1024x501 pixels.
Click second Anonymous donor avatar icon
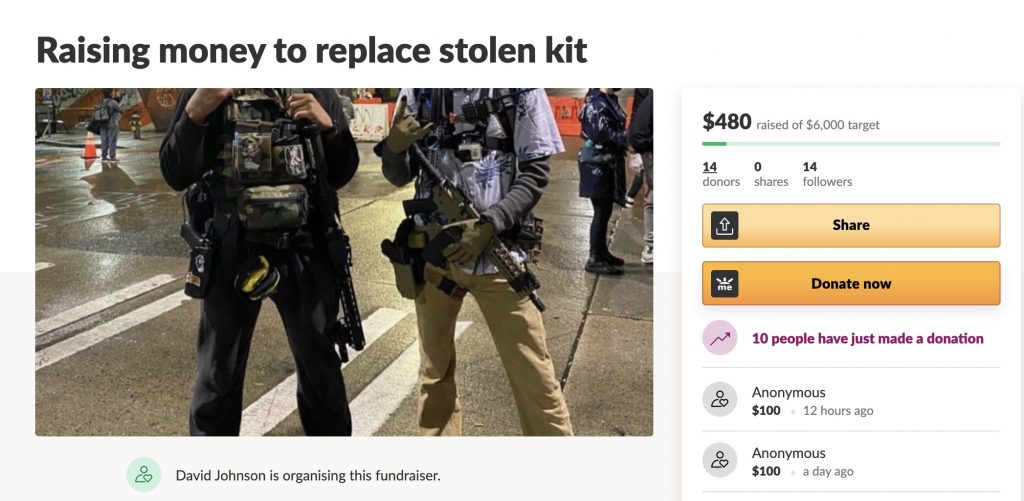tap(720, 460)
